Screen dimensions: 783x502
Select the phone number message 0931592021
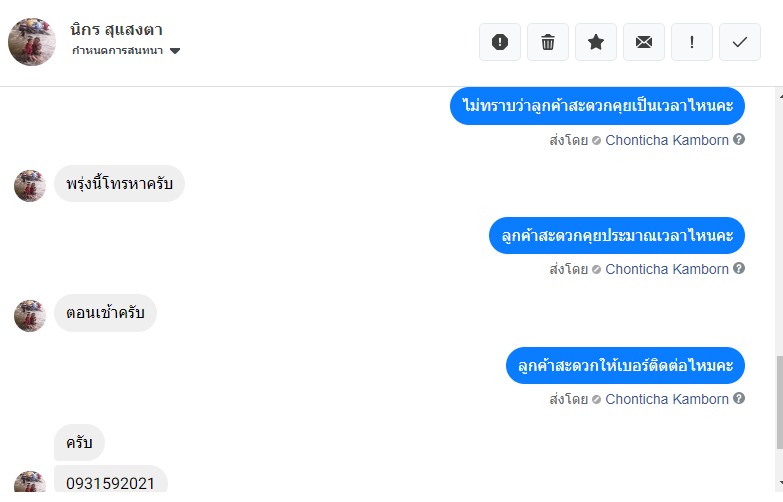pos(110,483)
